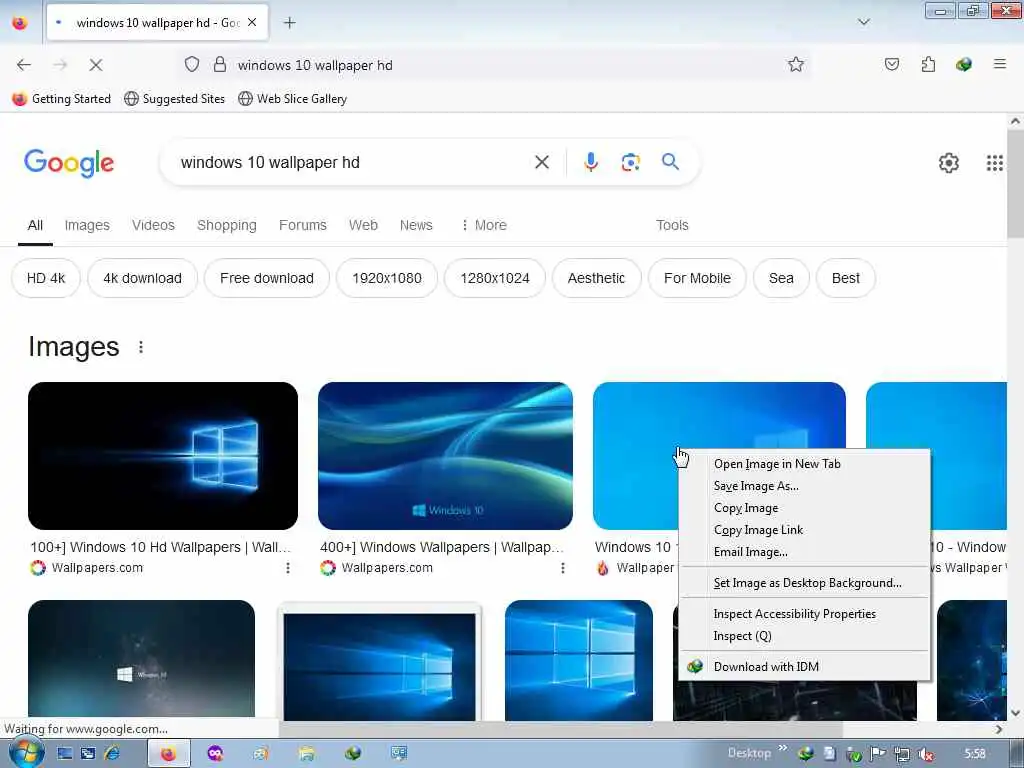The width and height of the screenshot is (1024, 768).
Task: View site info via the padlock icon
Action: (220, 64)
